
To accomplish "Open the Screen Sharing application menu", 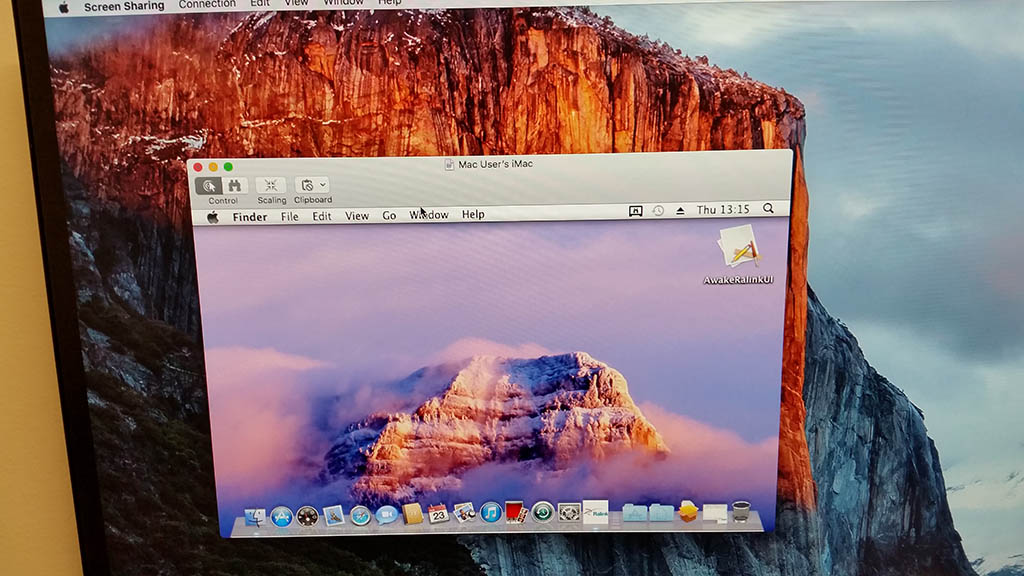I will pos(124,6).
